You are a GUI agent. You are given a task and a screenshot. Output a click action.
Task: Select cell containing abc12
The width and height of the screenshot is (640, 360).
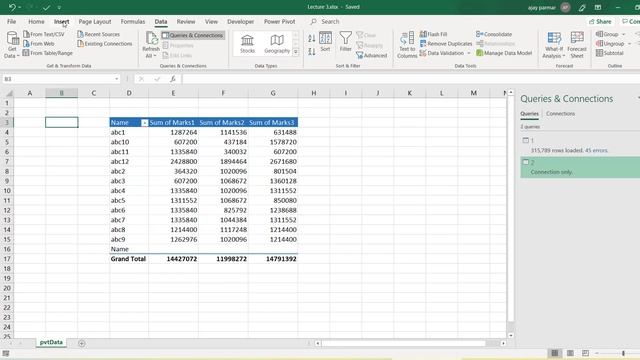click(129, 162)
